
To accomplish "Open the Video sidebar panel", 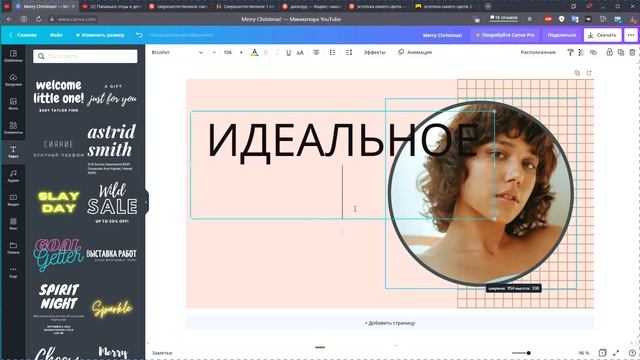I will (x=13, y=200).
